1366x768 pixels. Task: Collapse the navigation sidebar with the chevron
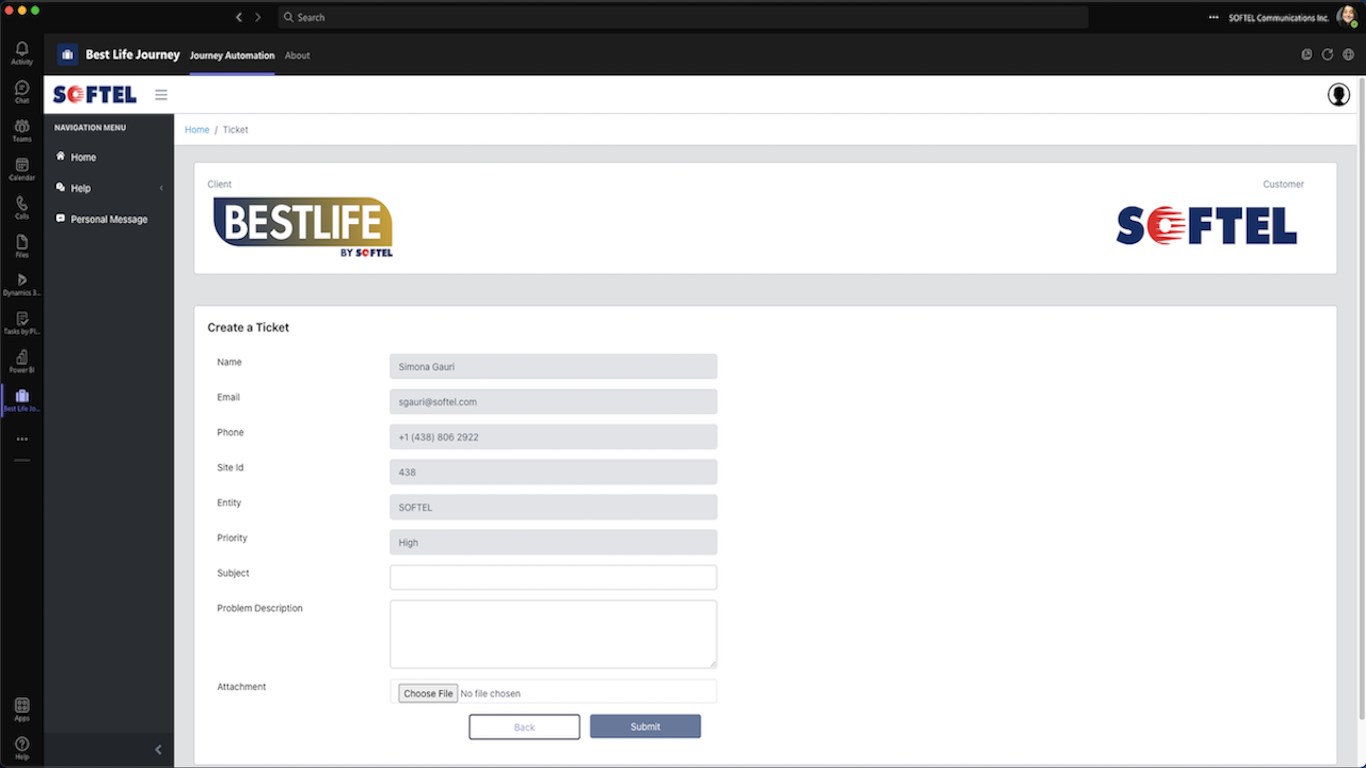pos(158,750)
